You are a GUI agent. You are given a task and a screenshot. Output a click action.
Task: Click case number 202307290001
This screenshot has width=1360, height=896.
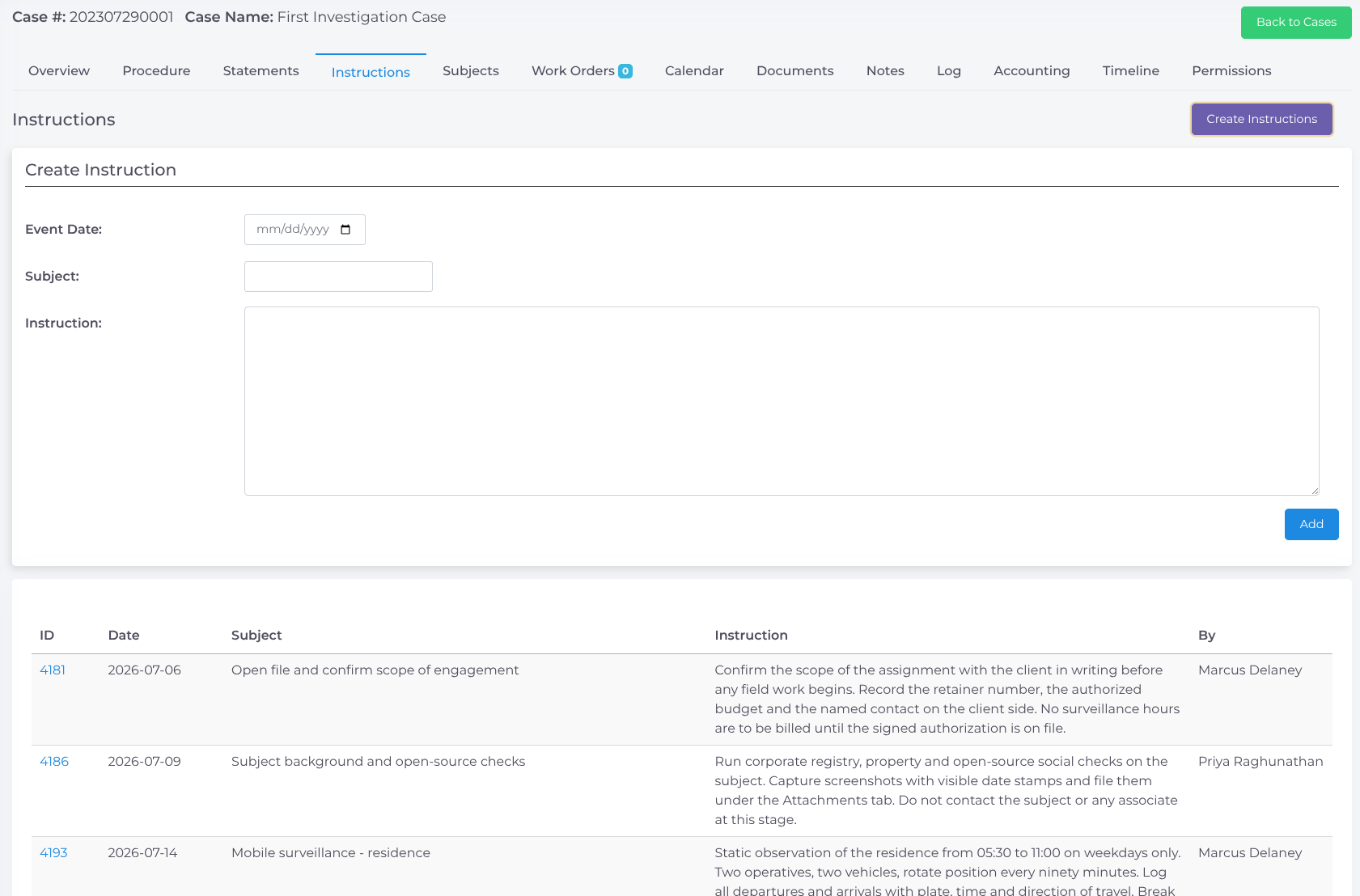(121, 17)
